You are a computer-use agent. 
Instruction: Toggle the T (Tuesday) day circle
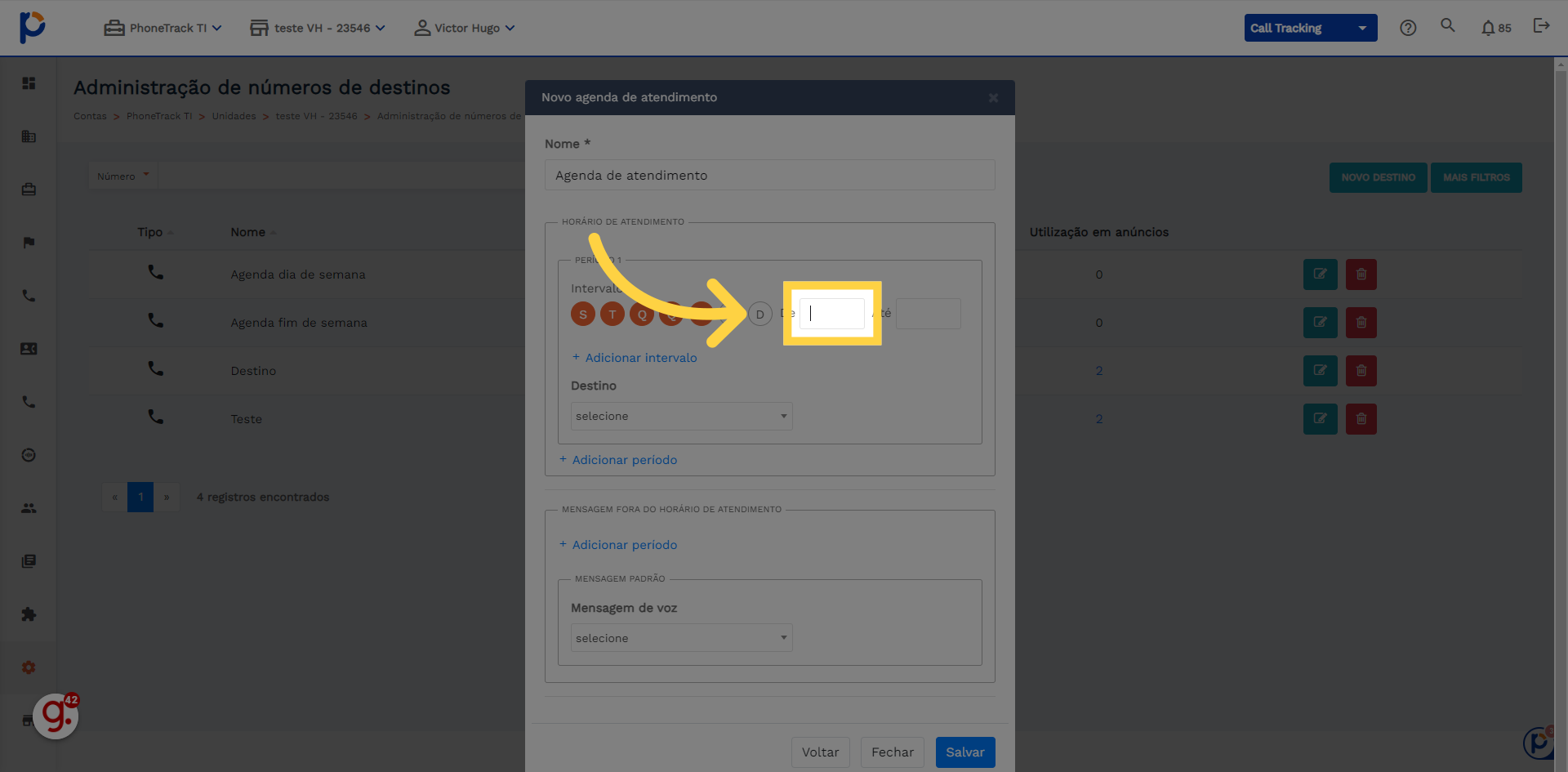click(x=612, y=314)
